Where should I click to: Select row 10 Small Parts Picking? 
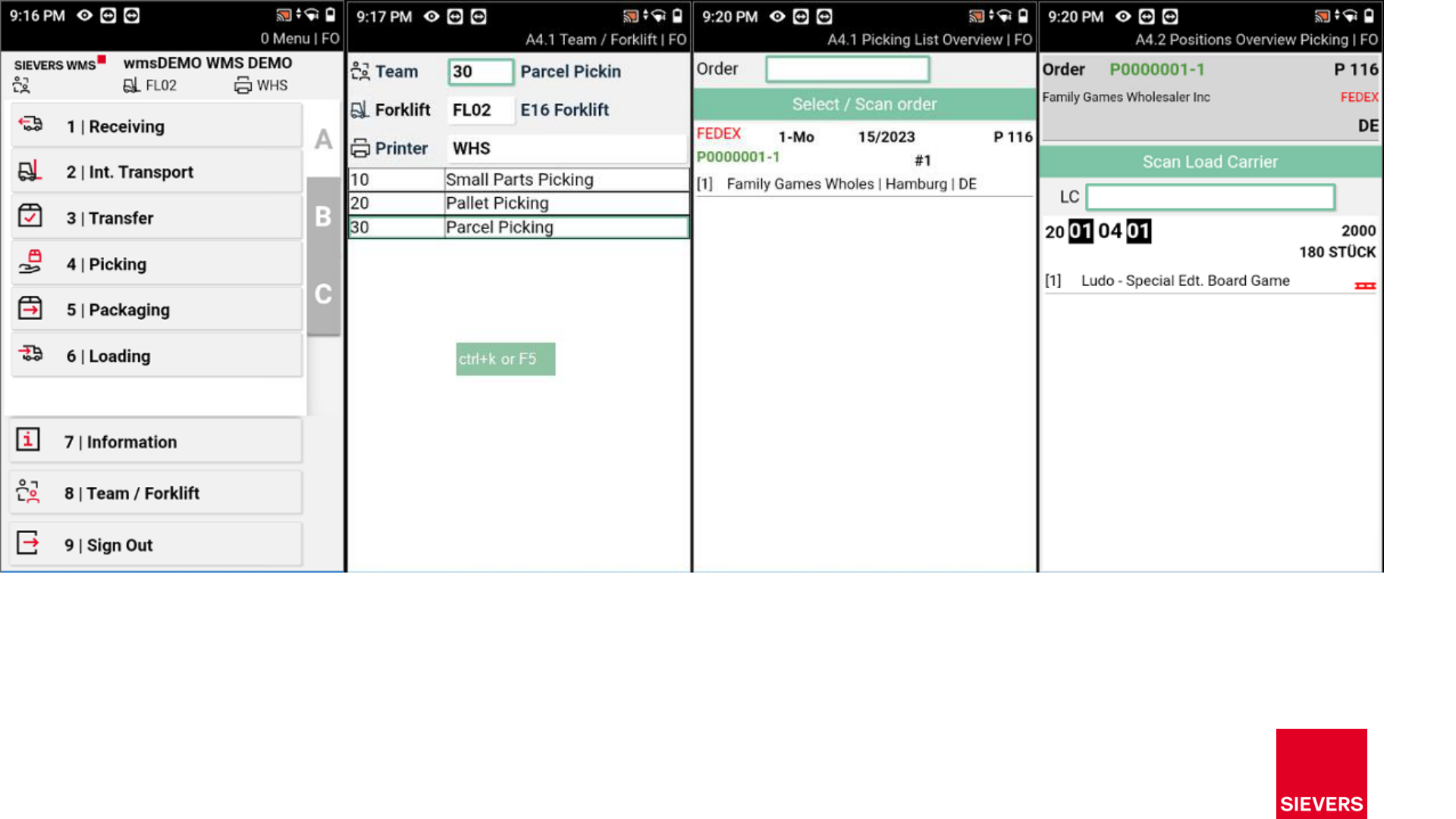click(x=519, y=180)
